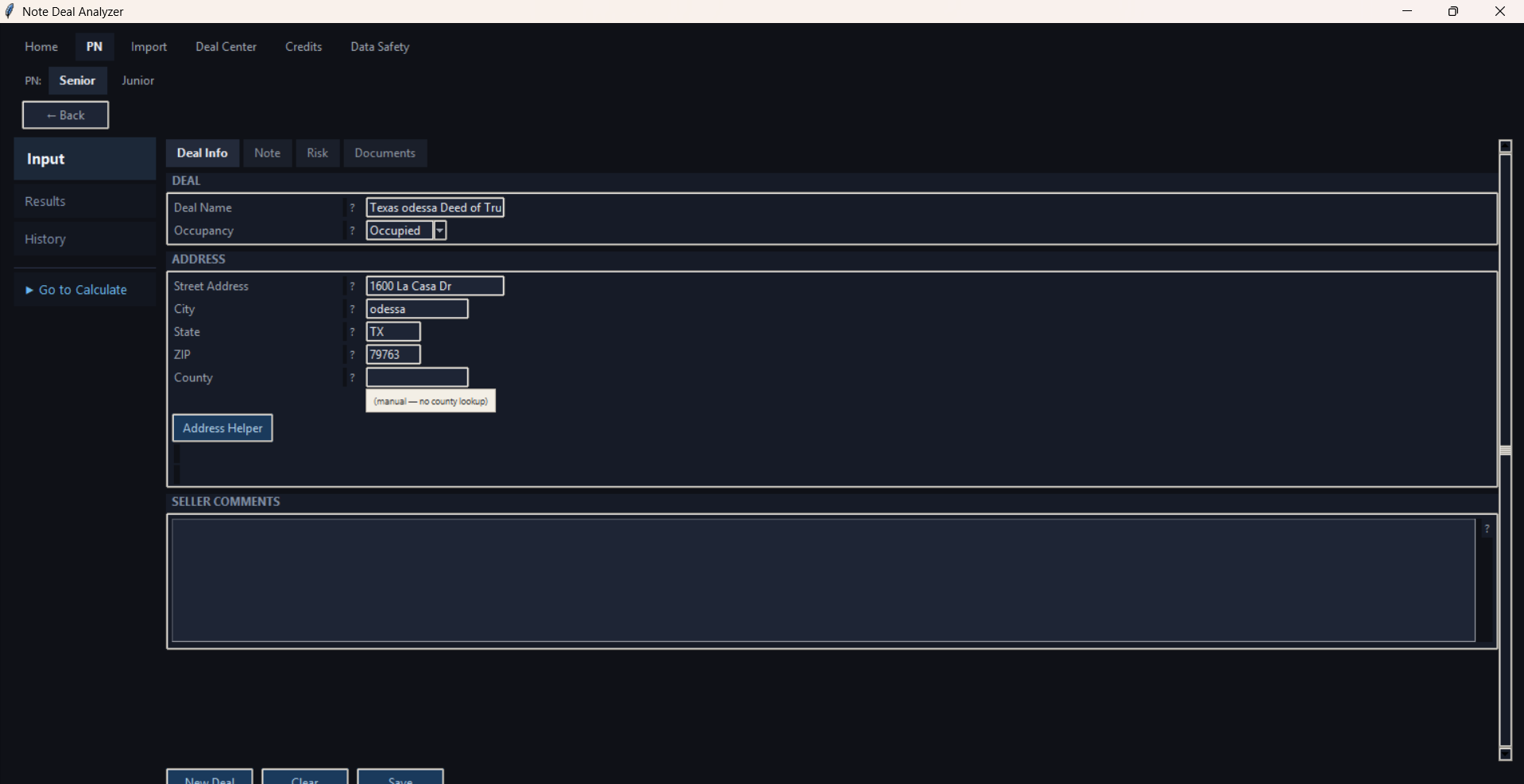Click the help icon beside Occupancy

(x=352, y=231)
